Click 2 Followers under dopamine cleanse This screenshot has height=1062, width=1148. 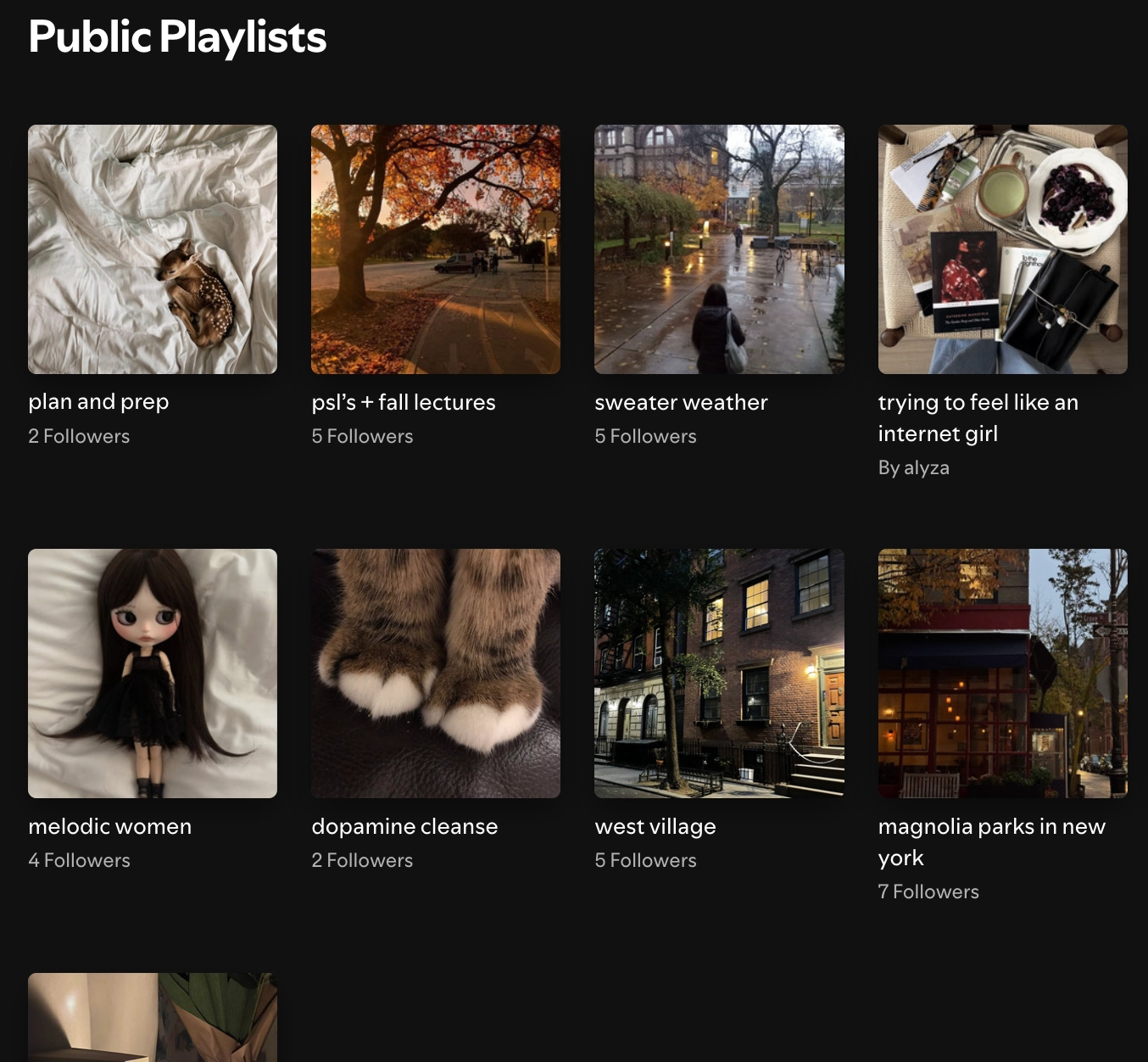click(x=362, y=860)
